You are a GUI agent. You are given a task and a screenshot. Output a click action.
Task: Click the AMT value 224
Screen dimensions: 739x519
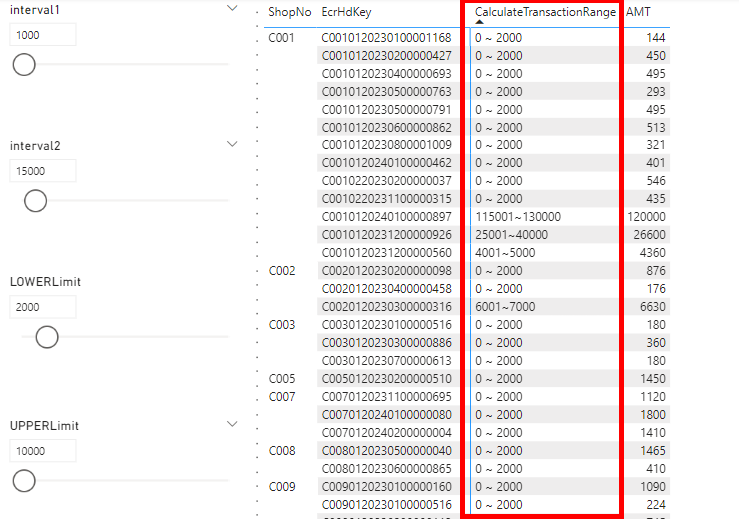click(656, 504)
